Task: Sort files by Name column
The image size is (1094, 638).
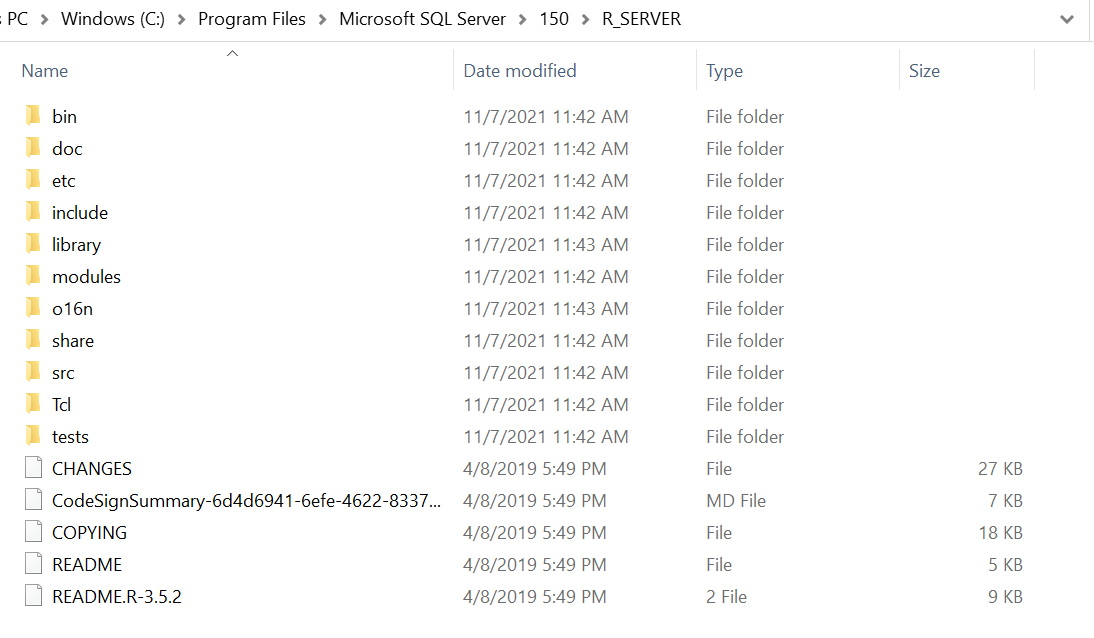Action: tap(45, 71)
